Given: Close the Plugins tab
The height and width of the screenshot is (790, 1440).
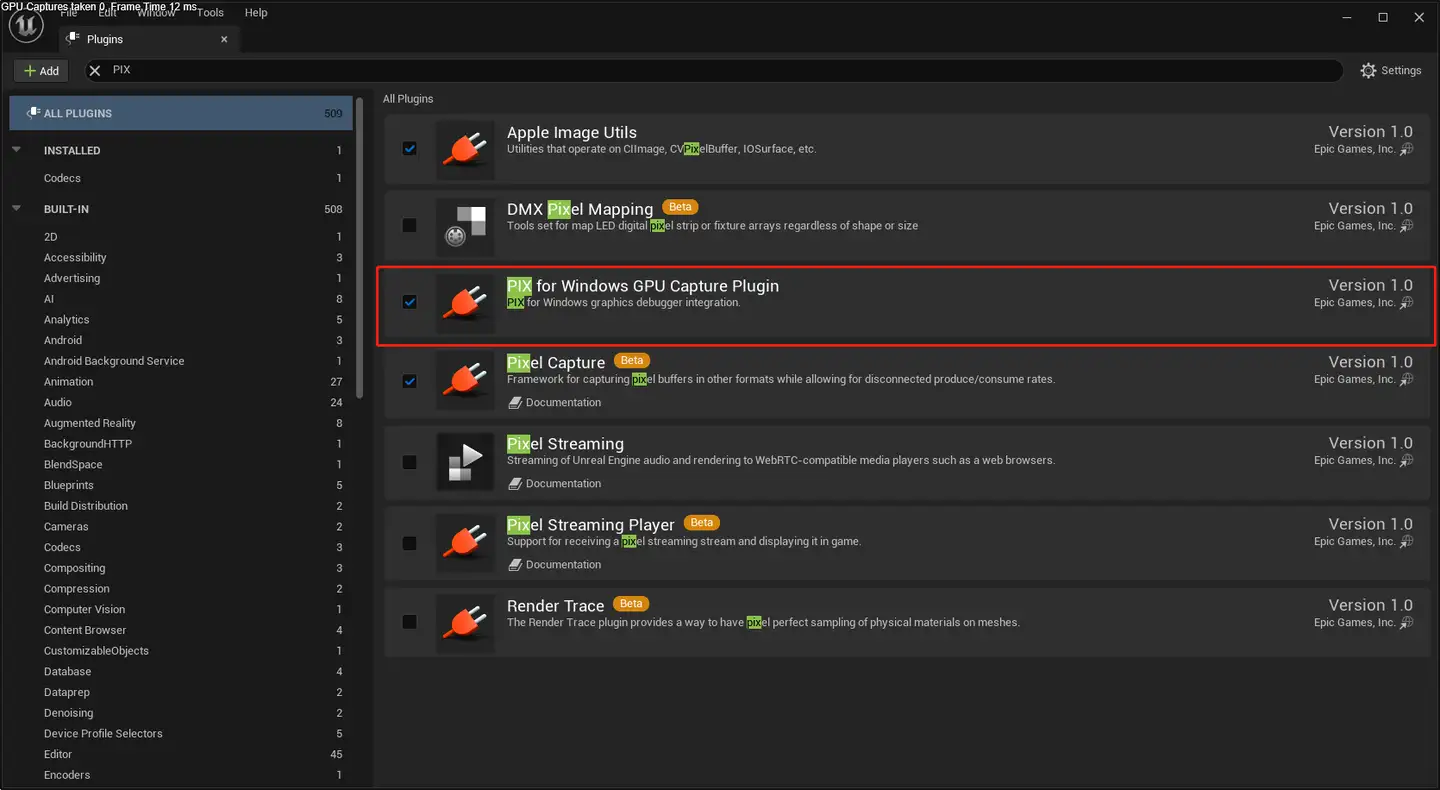Looking at the screenshot, I should pyautogui.click(x=224, y=39).
